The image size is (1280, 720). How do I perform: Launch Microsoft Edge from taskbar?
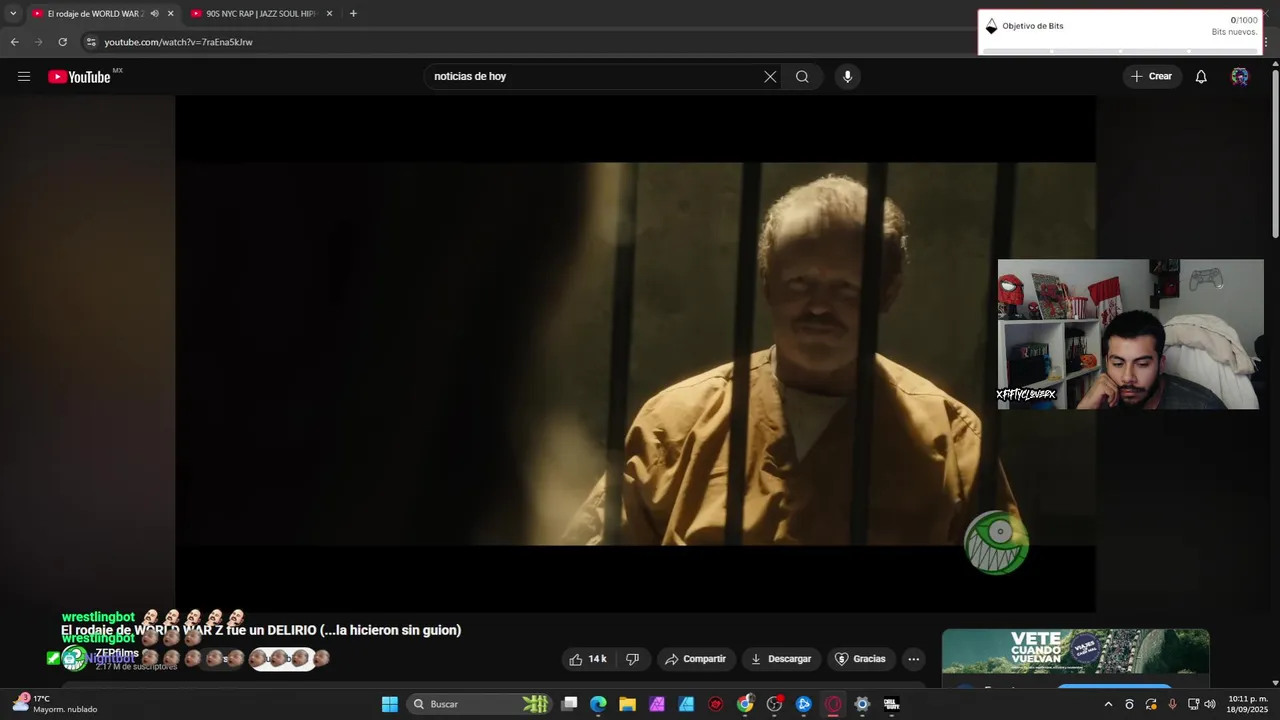(598, 704)
